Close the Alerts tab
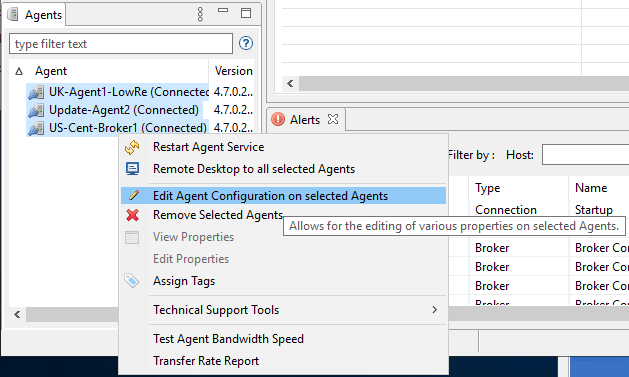The image size is (629, 377). tap(333, 119)
